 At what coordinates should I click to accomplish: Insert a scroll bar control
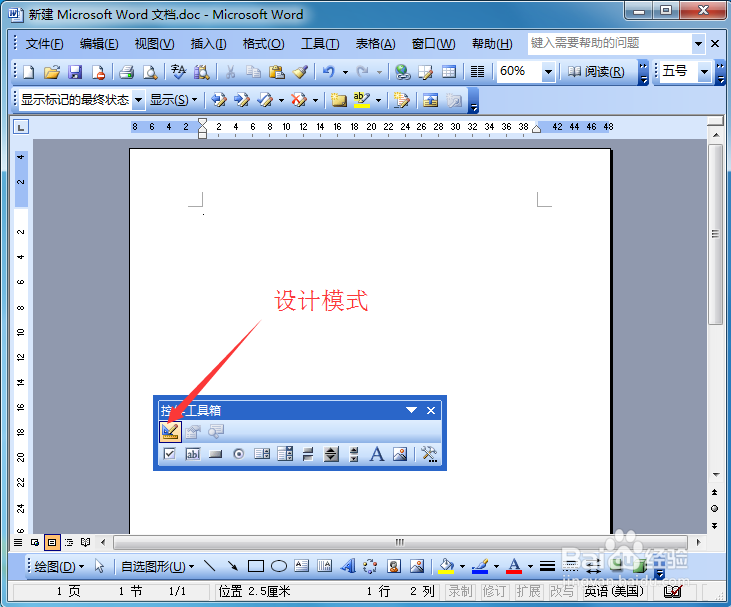click(354, 454)
